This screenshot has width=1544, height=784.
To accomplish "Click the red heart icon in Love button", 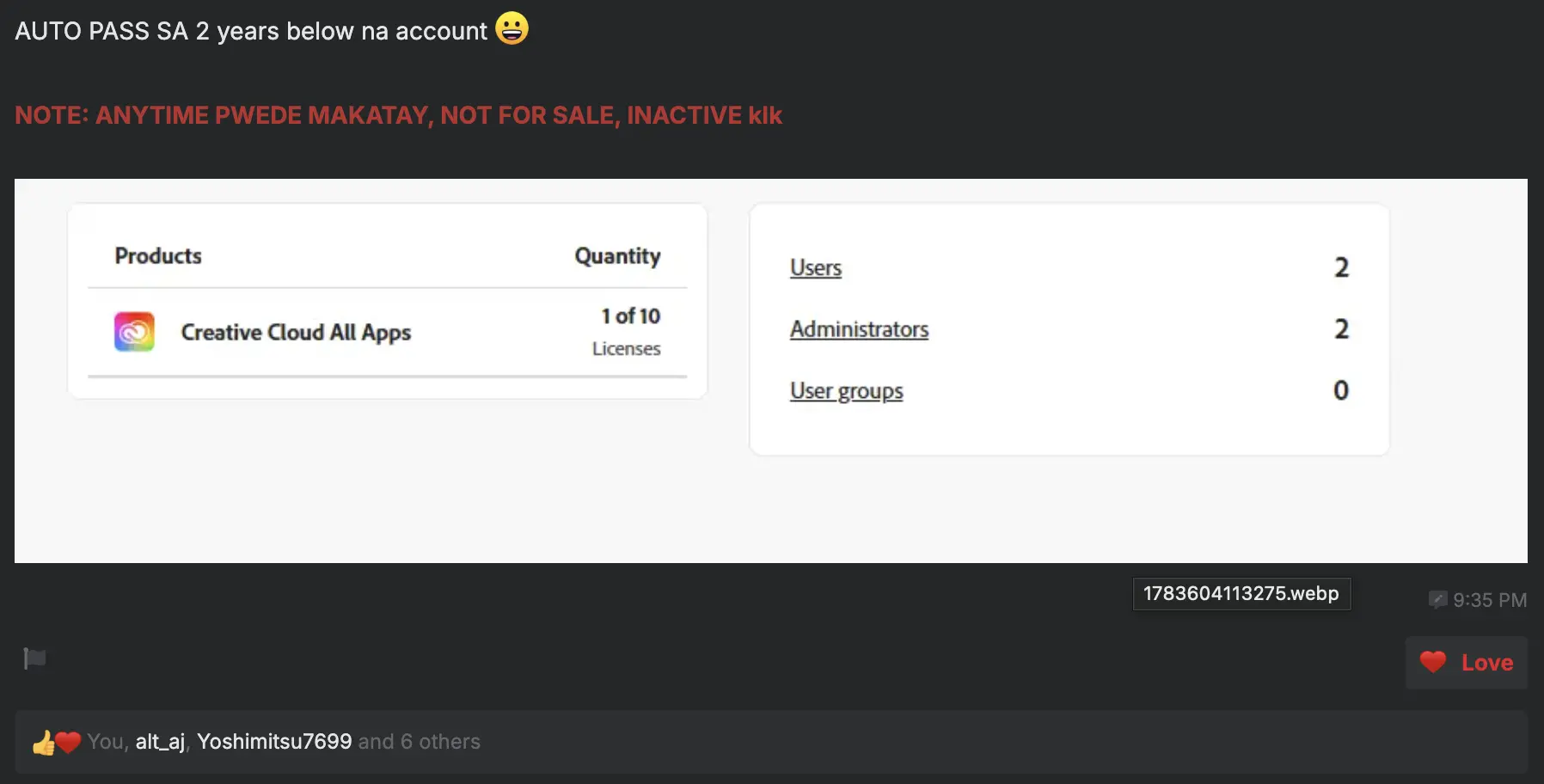I will [x=1432, y=662].
